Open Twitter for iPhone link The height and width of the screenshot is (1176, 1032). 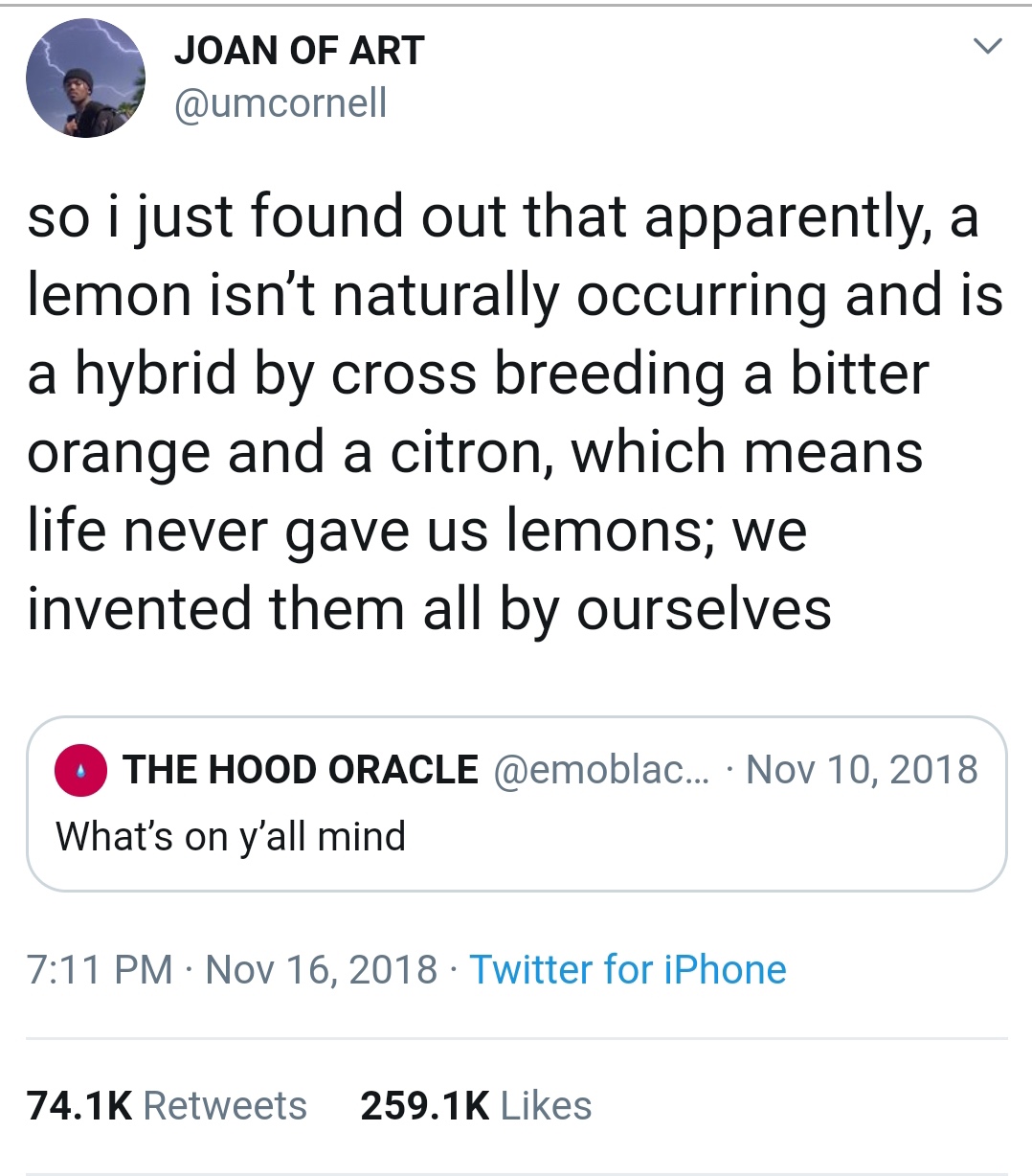tap(627, 969)
